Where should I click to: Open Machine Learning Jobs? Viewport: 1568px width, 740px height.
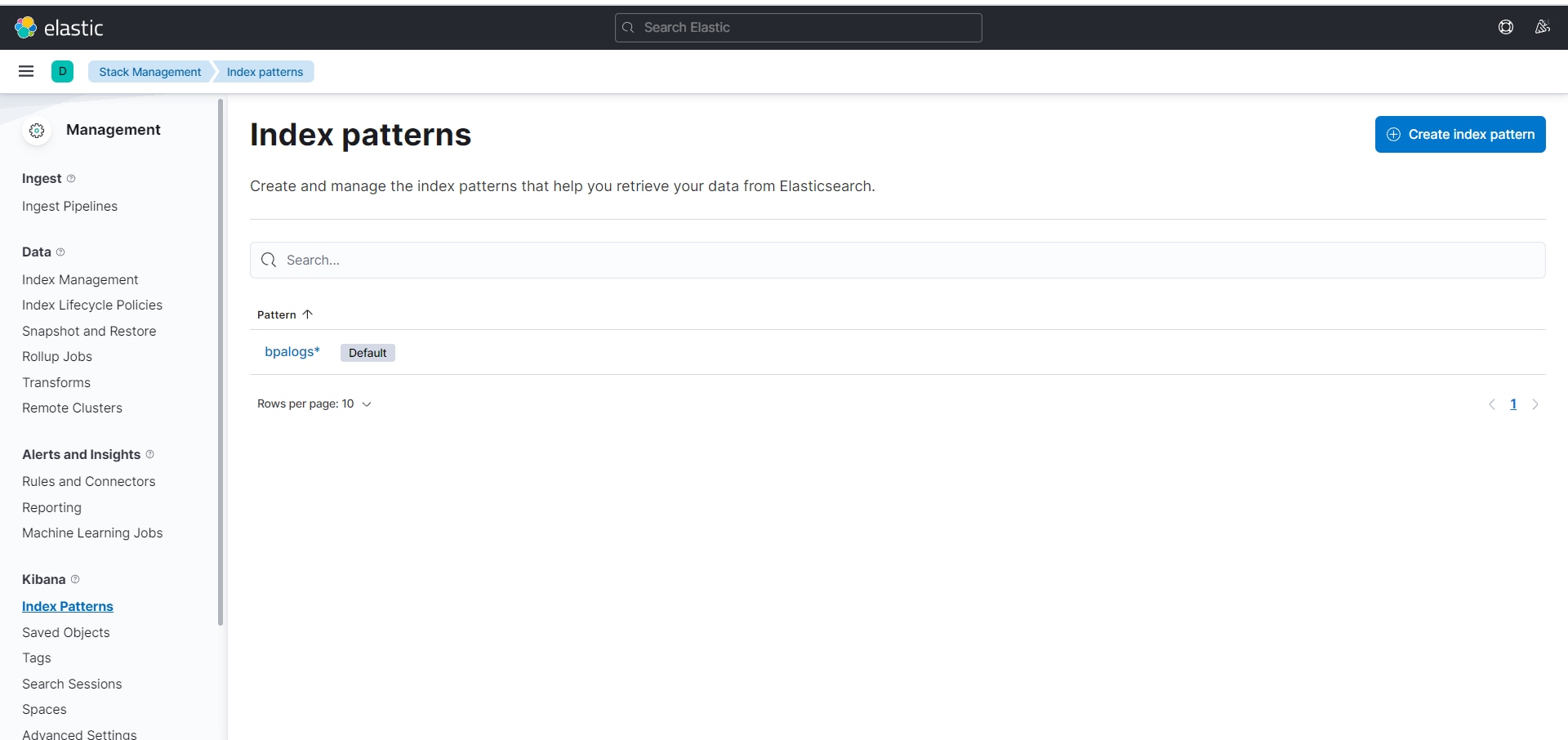point(92,533)
